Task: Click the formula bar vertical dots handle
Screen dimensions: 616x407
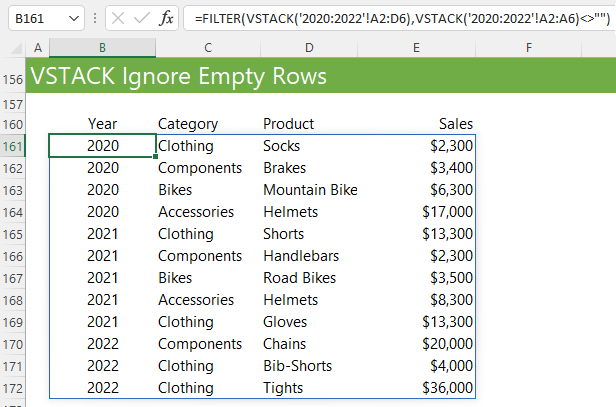Action: (95, 18)
